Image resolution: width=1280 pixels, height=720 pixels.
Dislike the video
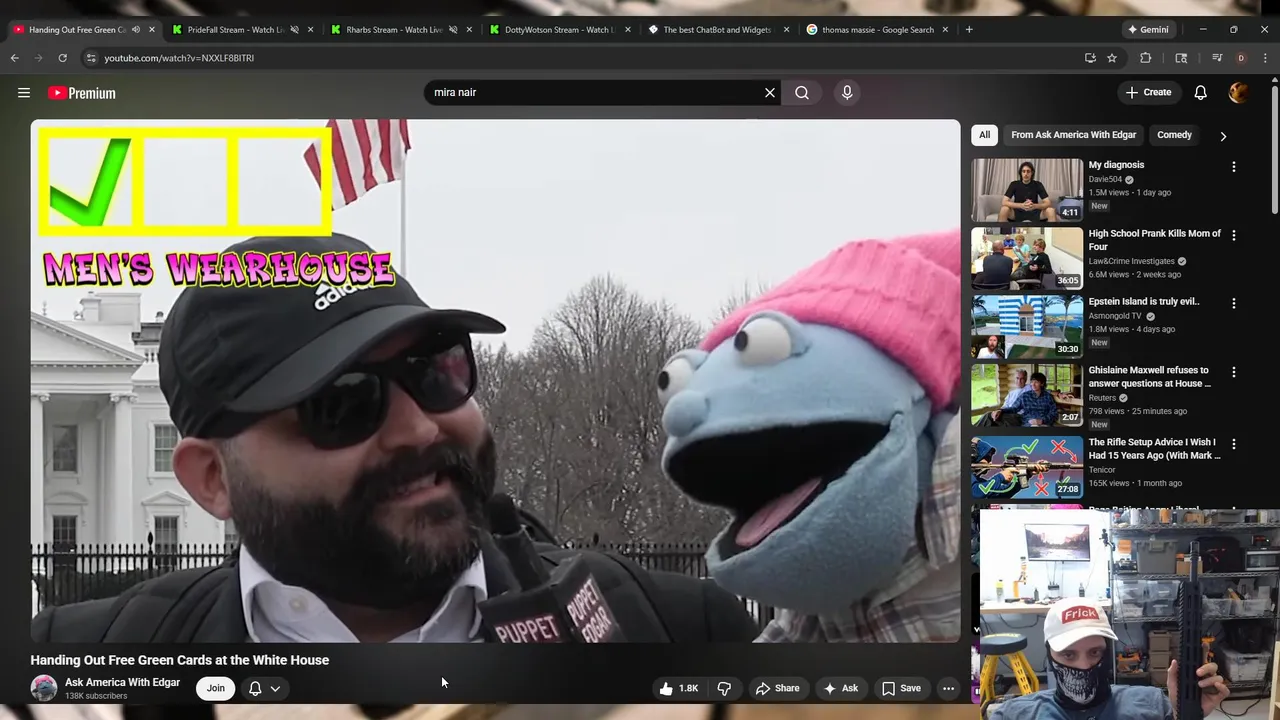tap(724, 688)
